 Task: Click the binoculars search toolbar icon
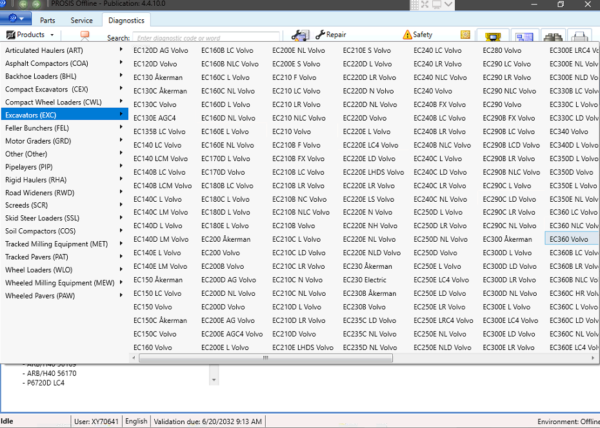[553, 36]
